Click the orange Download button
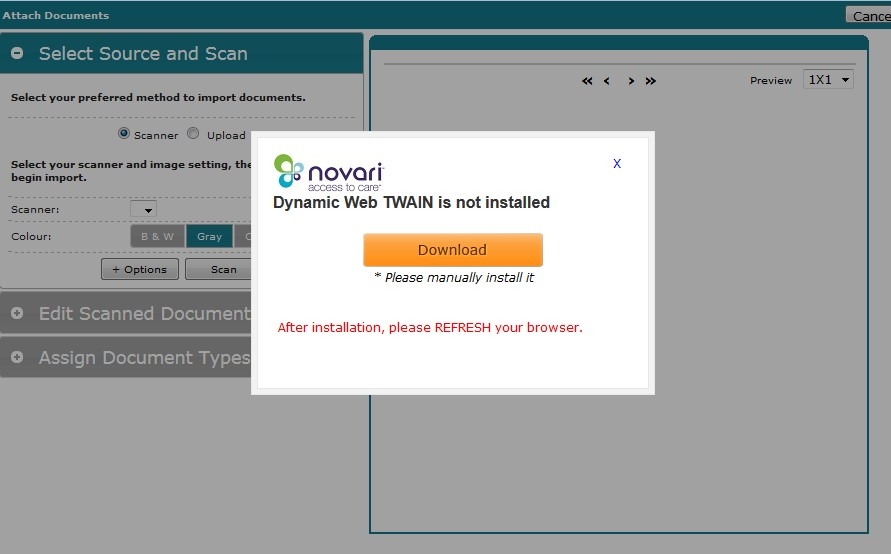Image resolution: width=891 pixels, height=554 pixels. [453, 250]
